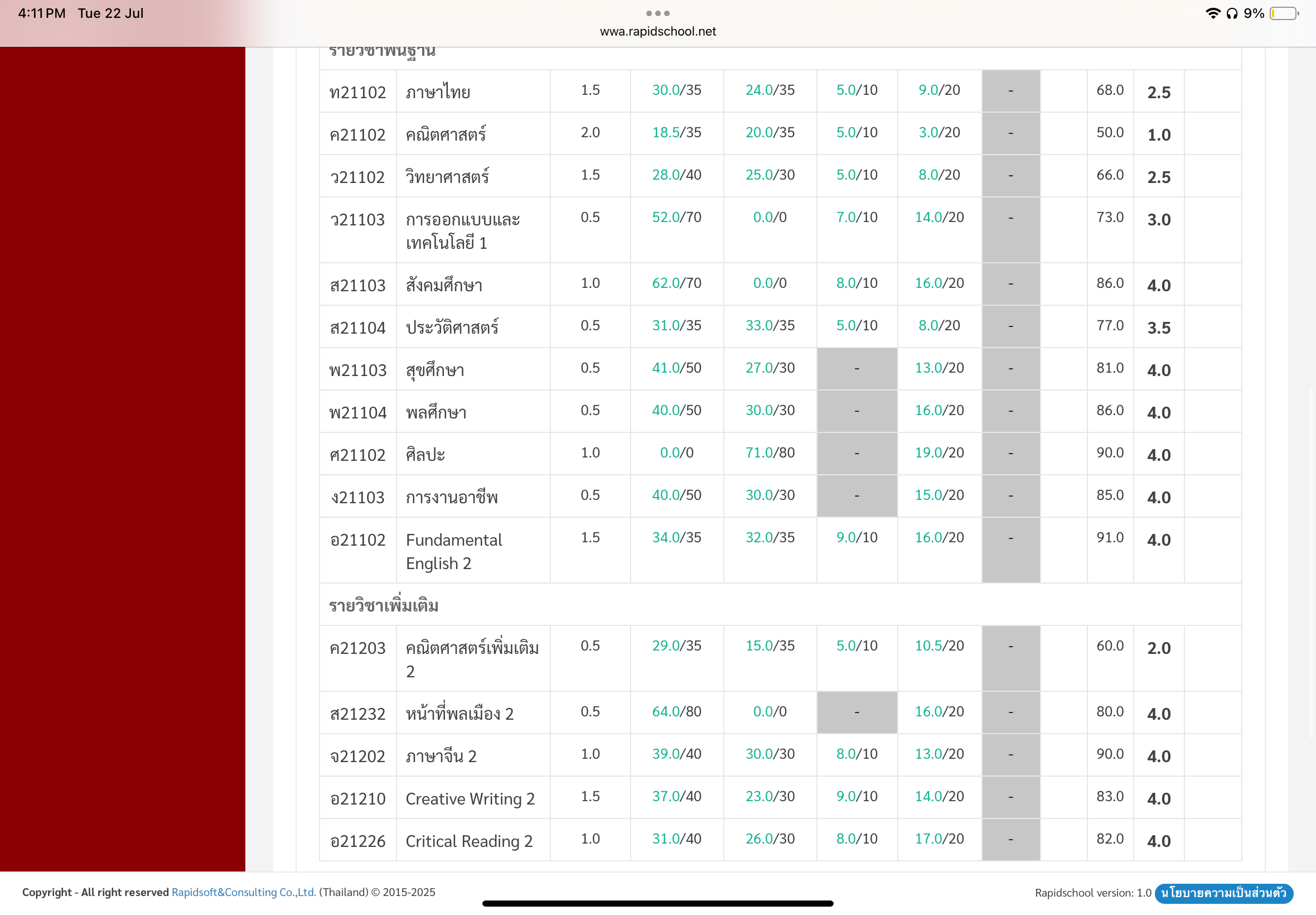1316x915 pixels.
Task: Tap the headphones status icon
Action: [1232, 13]
